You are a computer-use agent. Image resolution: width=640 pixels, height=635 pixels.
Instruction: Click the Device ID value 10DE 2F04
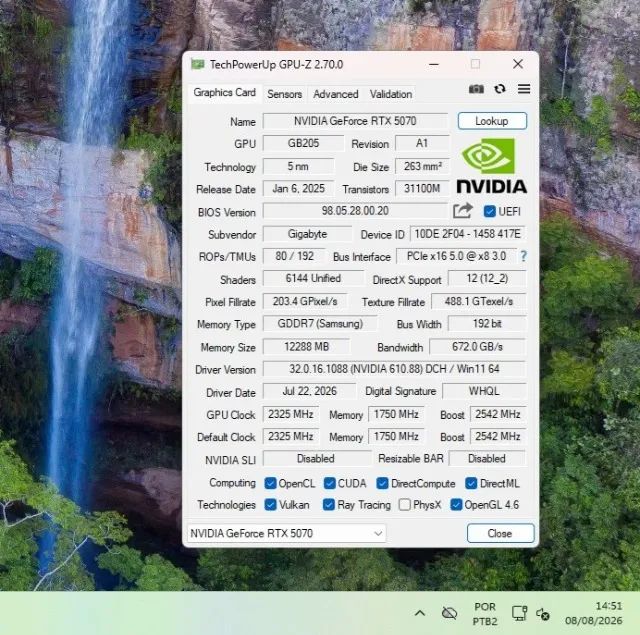tap(467, 234)
